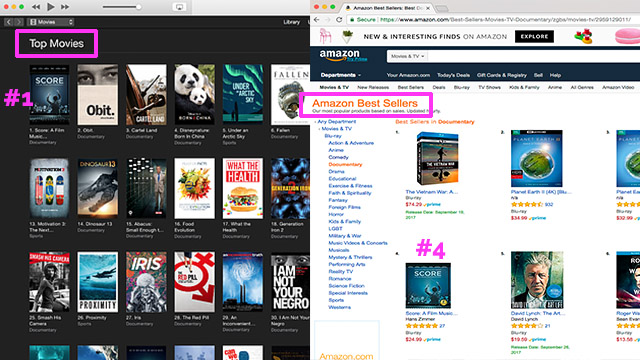Open the Smash His Camera poster
640x360 pixels.
pos(49,282)
